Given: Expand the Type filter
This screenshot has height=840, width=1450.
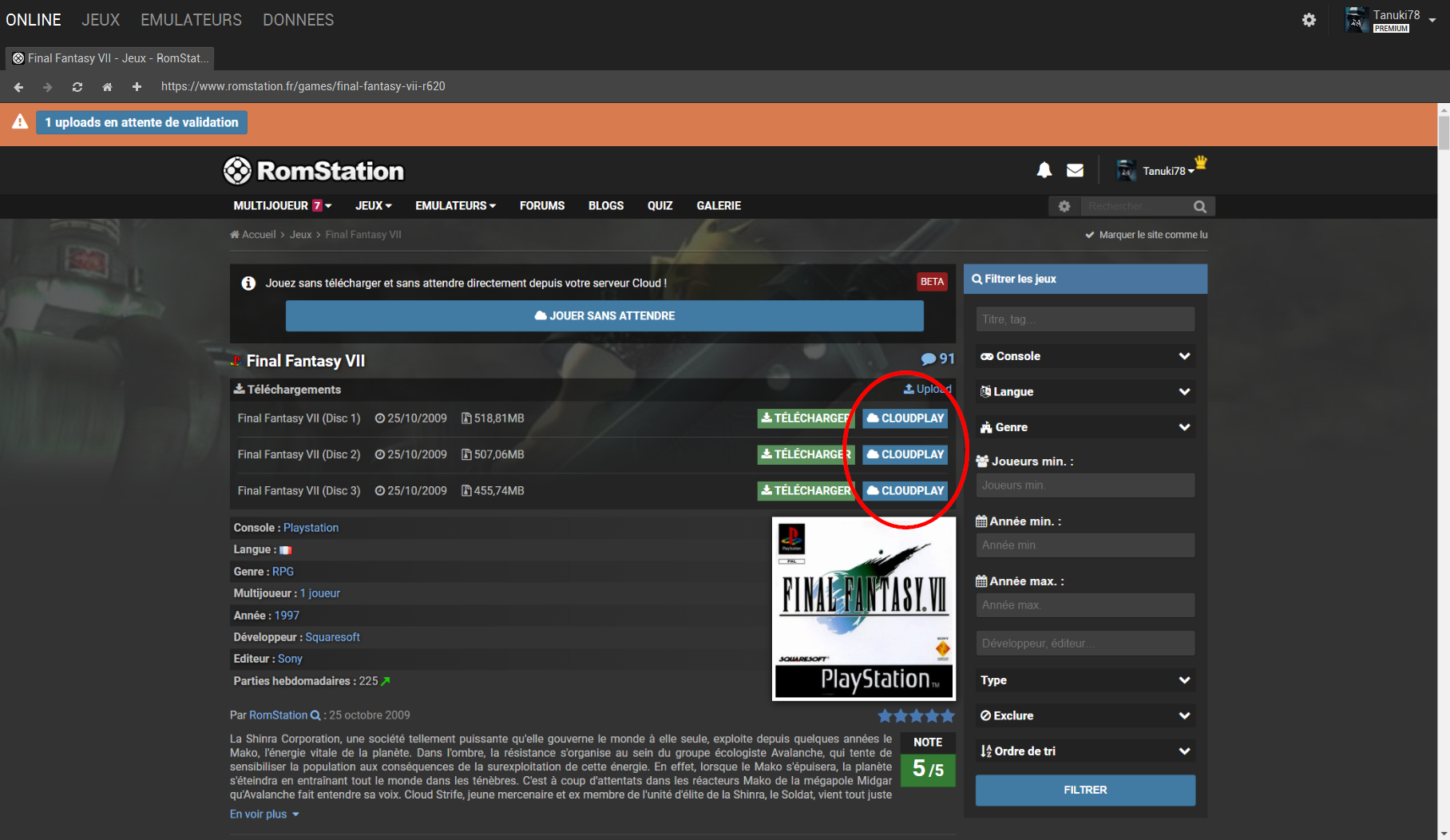Looking at the screenshot, I should click(x=1085, y=680).
